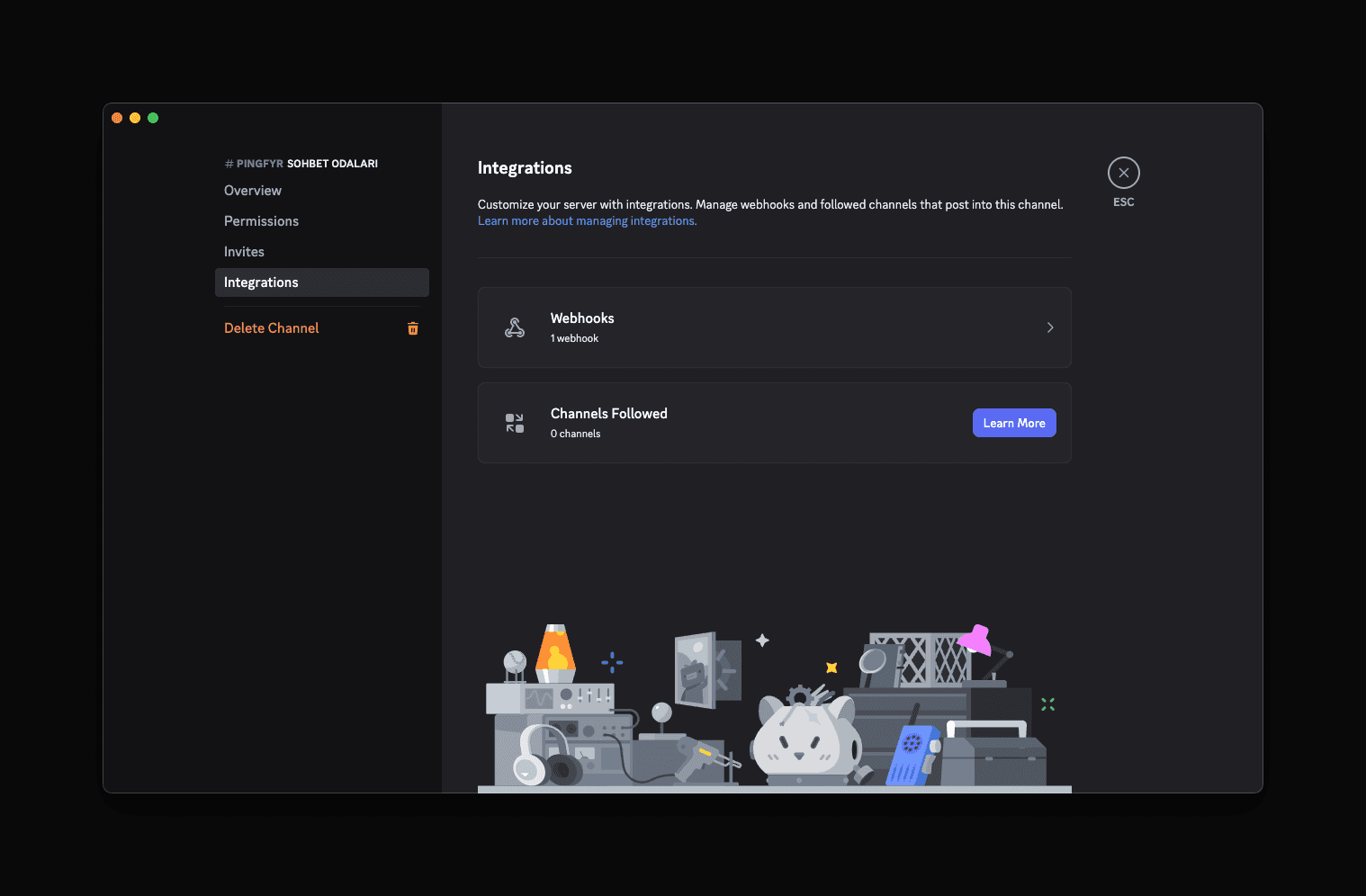Select Integrations in the sidebar
Image resolution: width=1366 pixels, height=896 pixels.
click(x=261, y=282)
